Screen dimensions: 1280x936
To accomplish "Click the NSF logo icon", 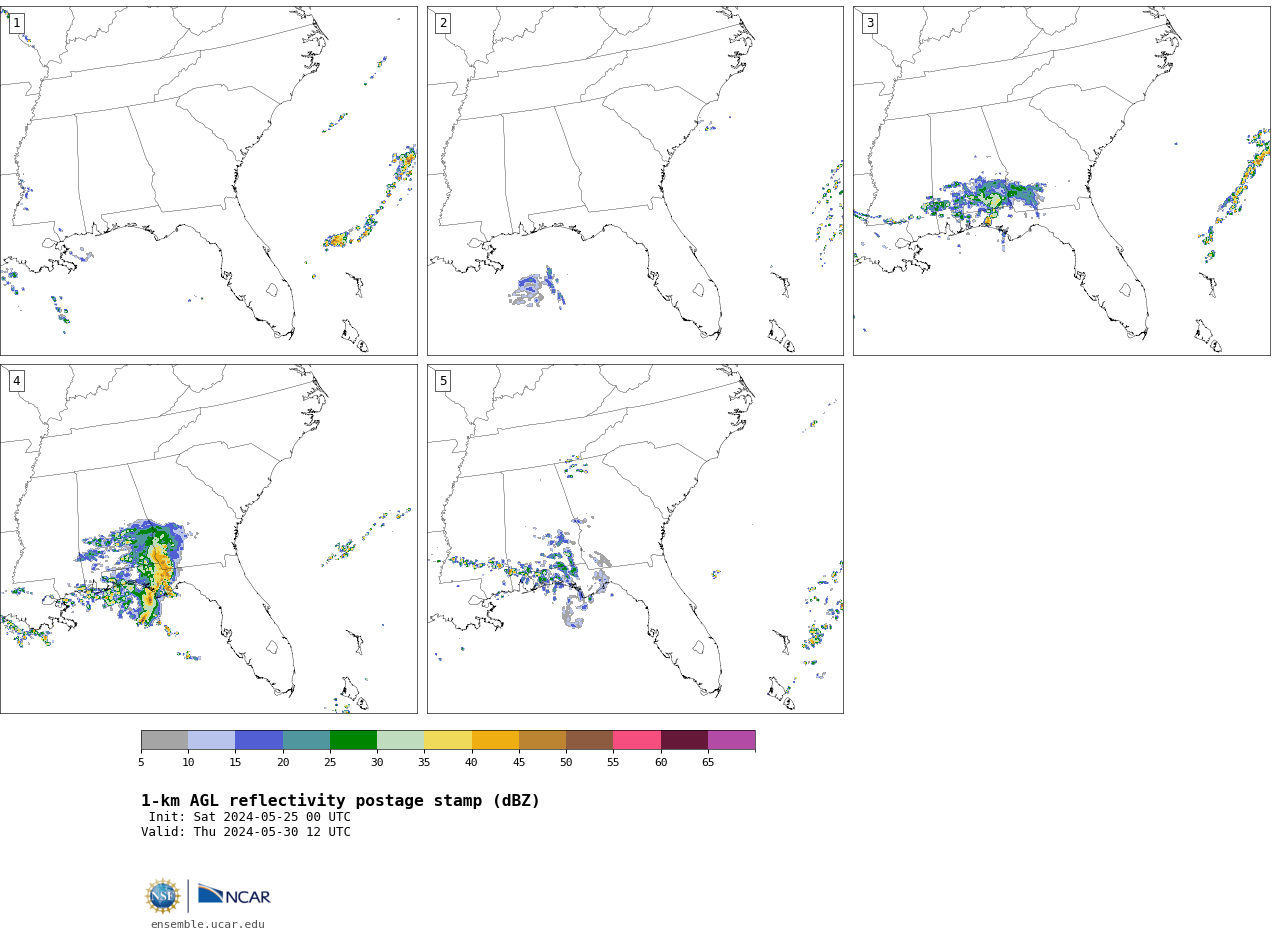I will coord(163,896).
